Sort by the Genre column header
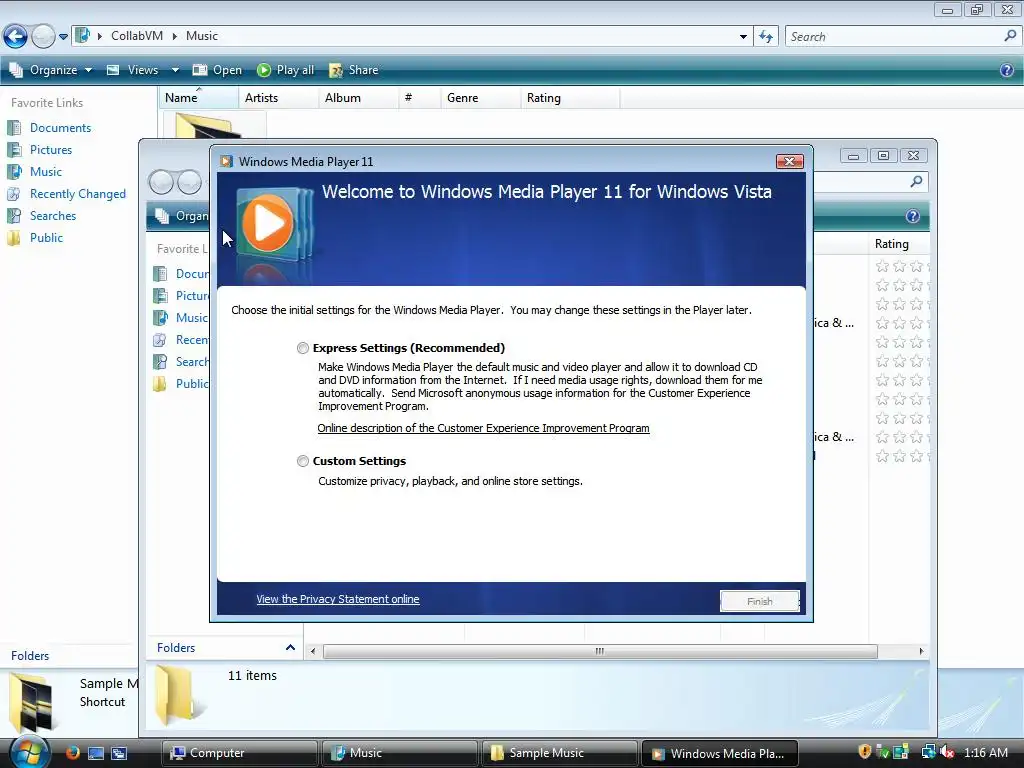 [x=481, y=98]
